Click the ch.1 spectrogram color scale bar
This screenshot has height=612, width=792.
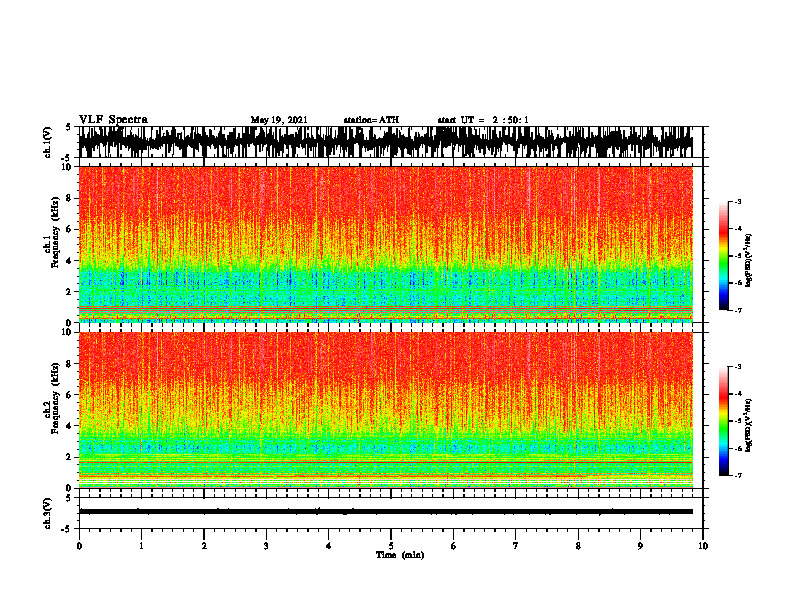[723, 256]
